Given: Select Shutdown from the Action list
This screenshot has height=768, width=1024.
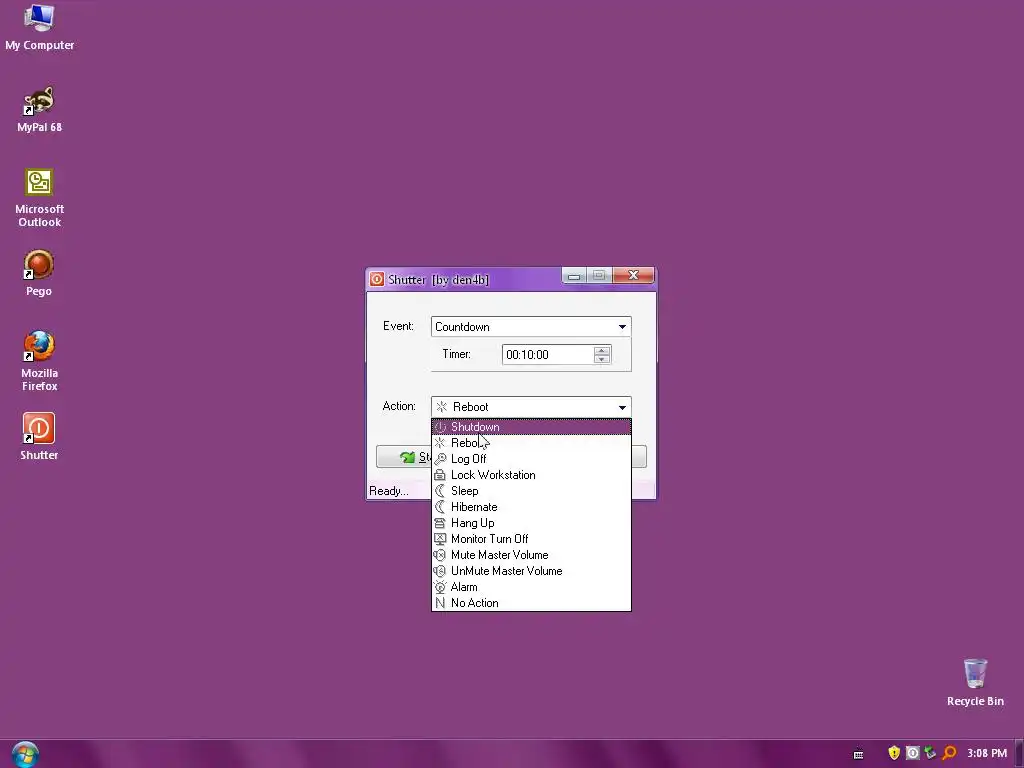Looking at the screenshot, I should click(x=531, y=426).
